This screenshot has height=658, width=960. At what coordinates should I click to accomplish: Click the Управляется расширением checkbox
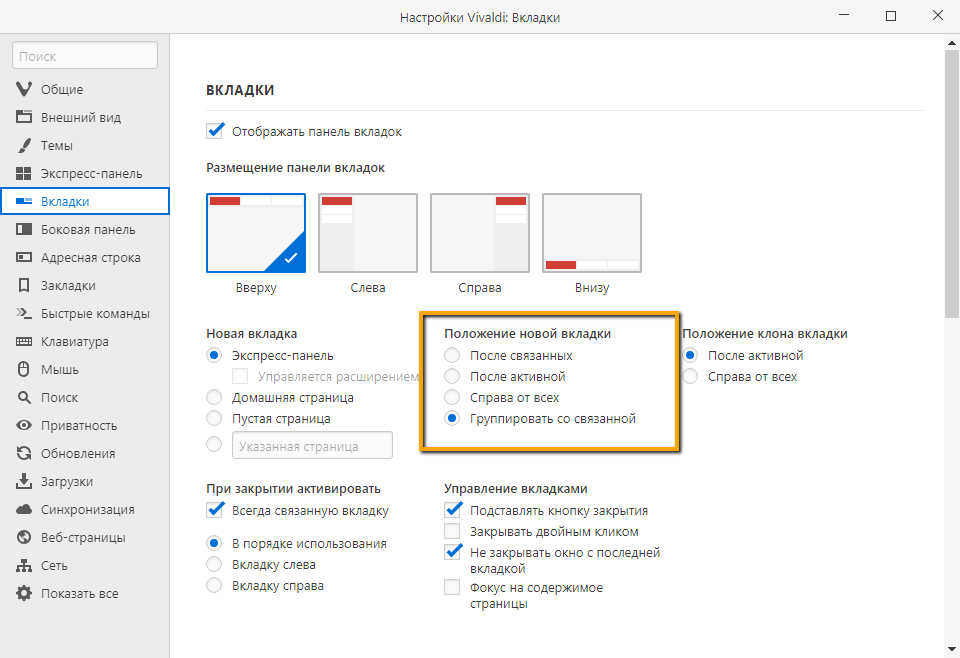click(240, 376)
